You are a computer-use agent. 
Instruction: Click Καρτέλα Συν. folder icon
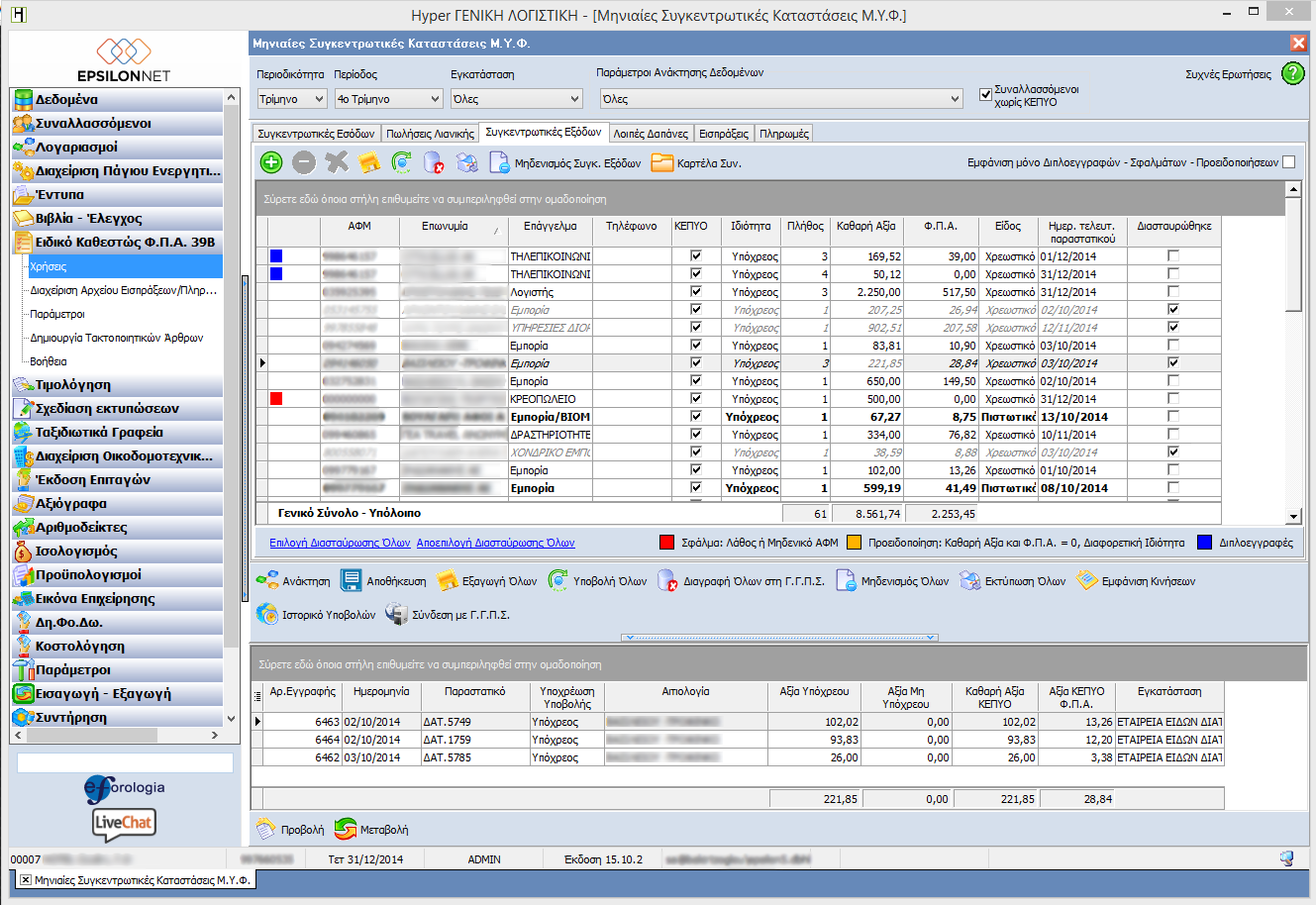tap(661, 163)
